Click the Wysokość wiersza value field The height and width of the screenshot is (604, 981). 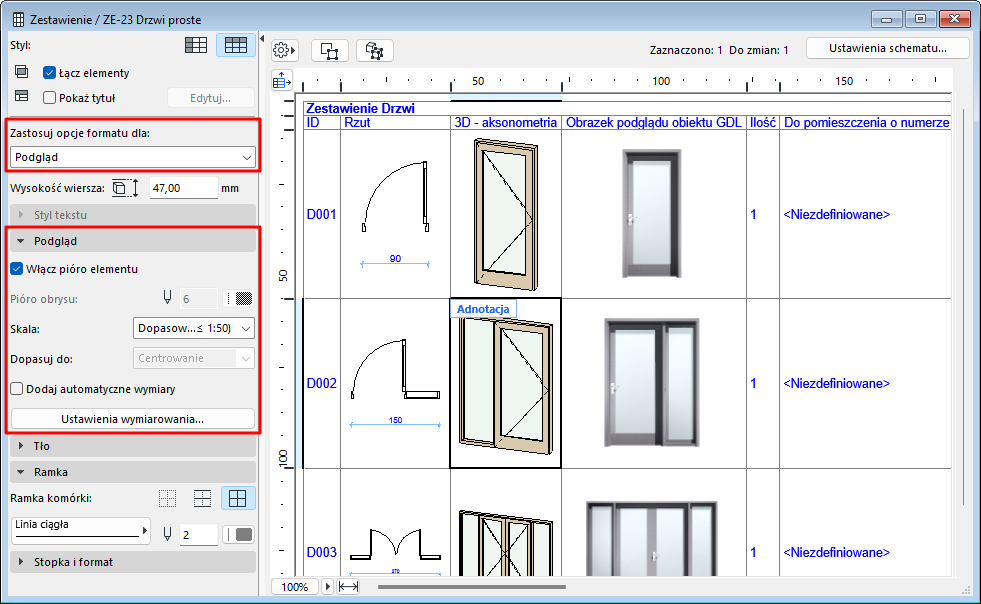pyautogui.click(x=183, y=187)
